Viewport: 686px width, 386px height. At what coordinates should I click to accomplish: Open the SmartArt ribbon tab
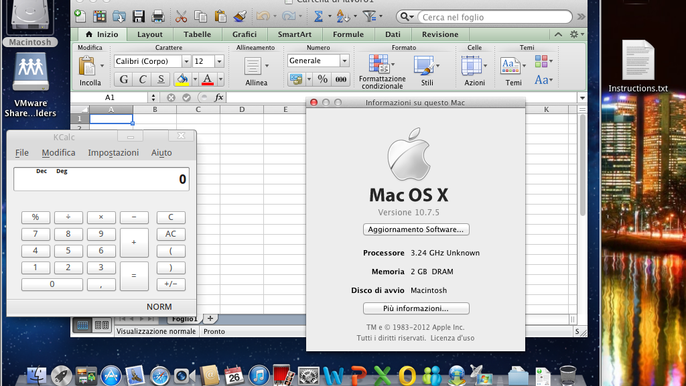[294, 34]
